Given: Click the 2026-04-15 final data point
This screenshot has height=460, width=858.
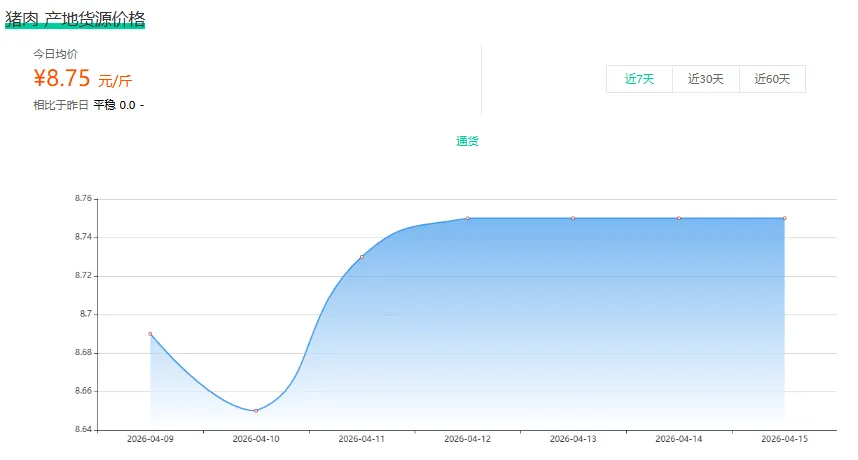Looking at the screenshot, I should point(784,218).
